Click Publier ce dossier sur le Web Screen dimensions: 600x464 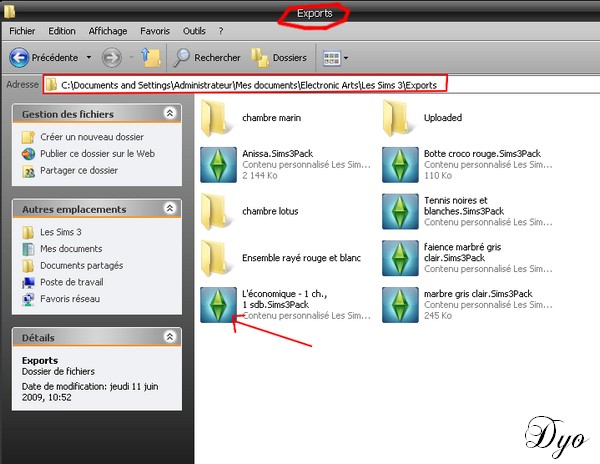coord(98,154)
